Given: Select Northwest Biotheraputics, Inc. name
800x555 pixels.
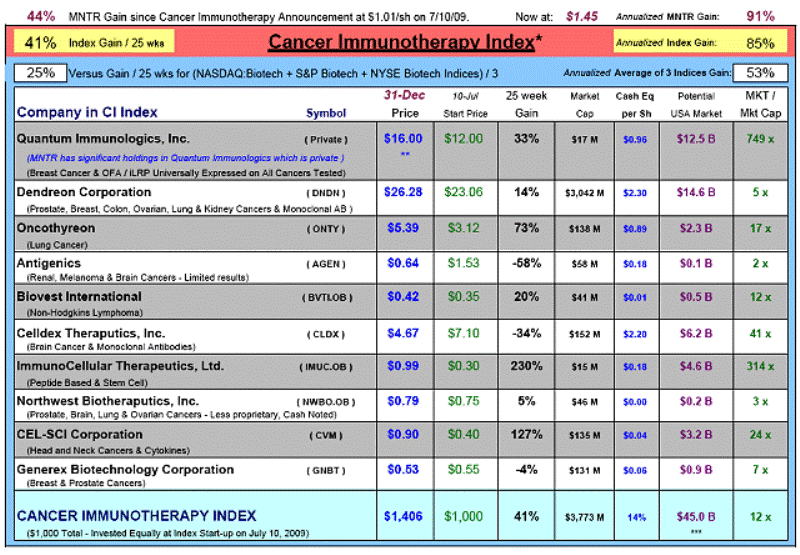Looking at the screenshot, I should click(108, 401).
